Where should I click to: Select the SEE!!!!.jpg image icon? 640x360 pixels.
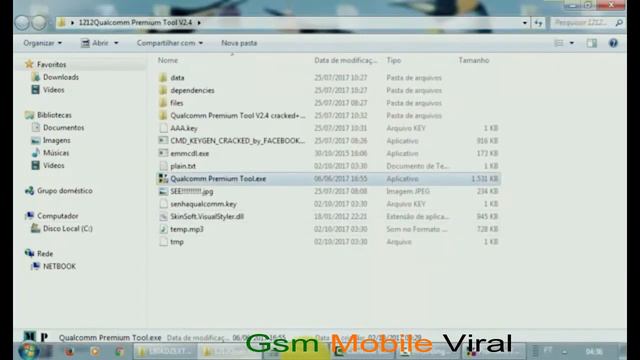[x=163, y=191]
